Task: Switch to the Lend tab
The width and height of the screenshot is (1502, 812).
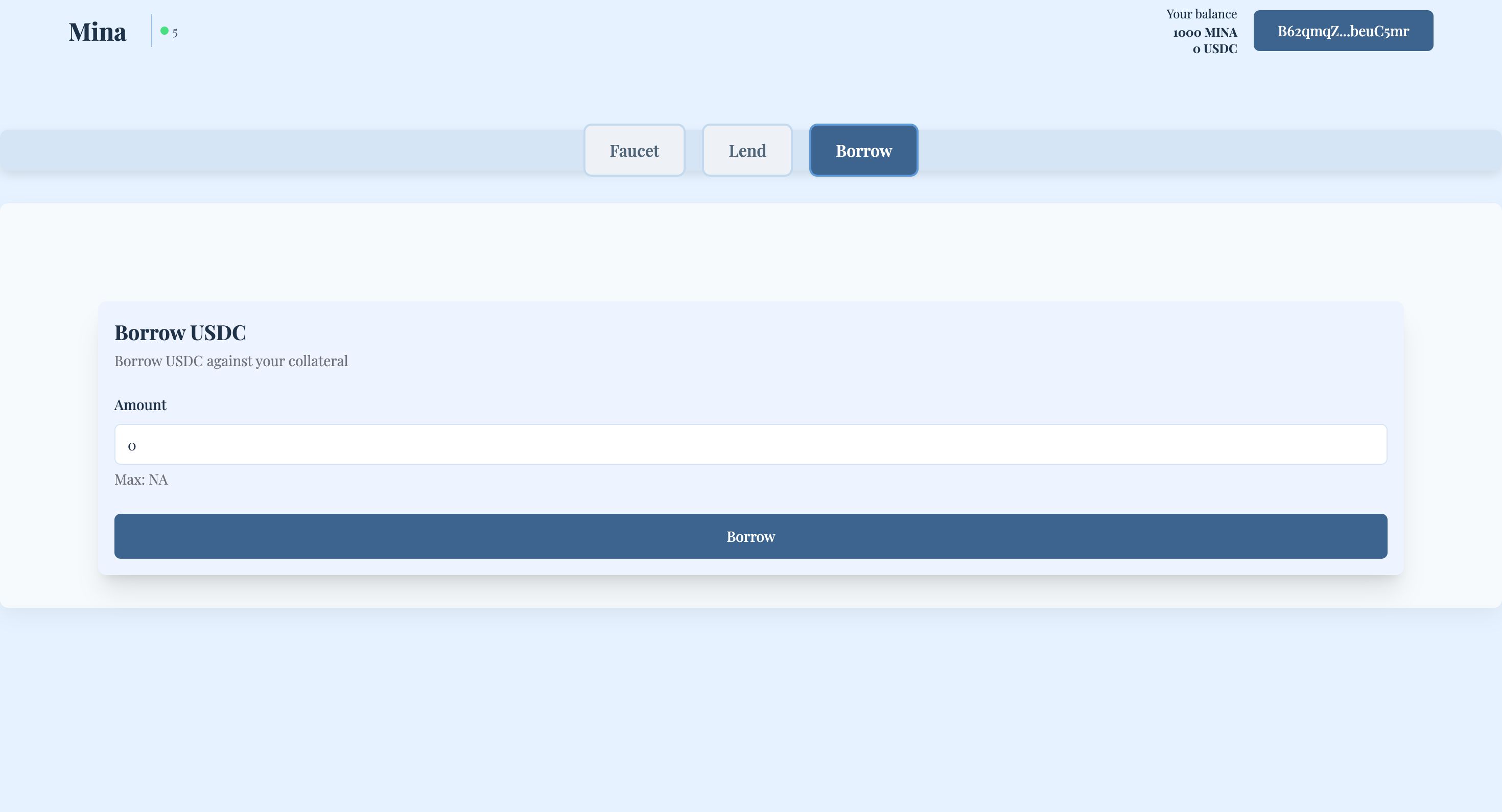Action: point(747,150)
